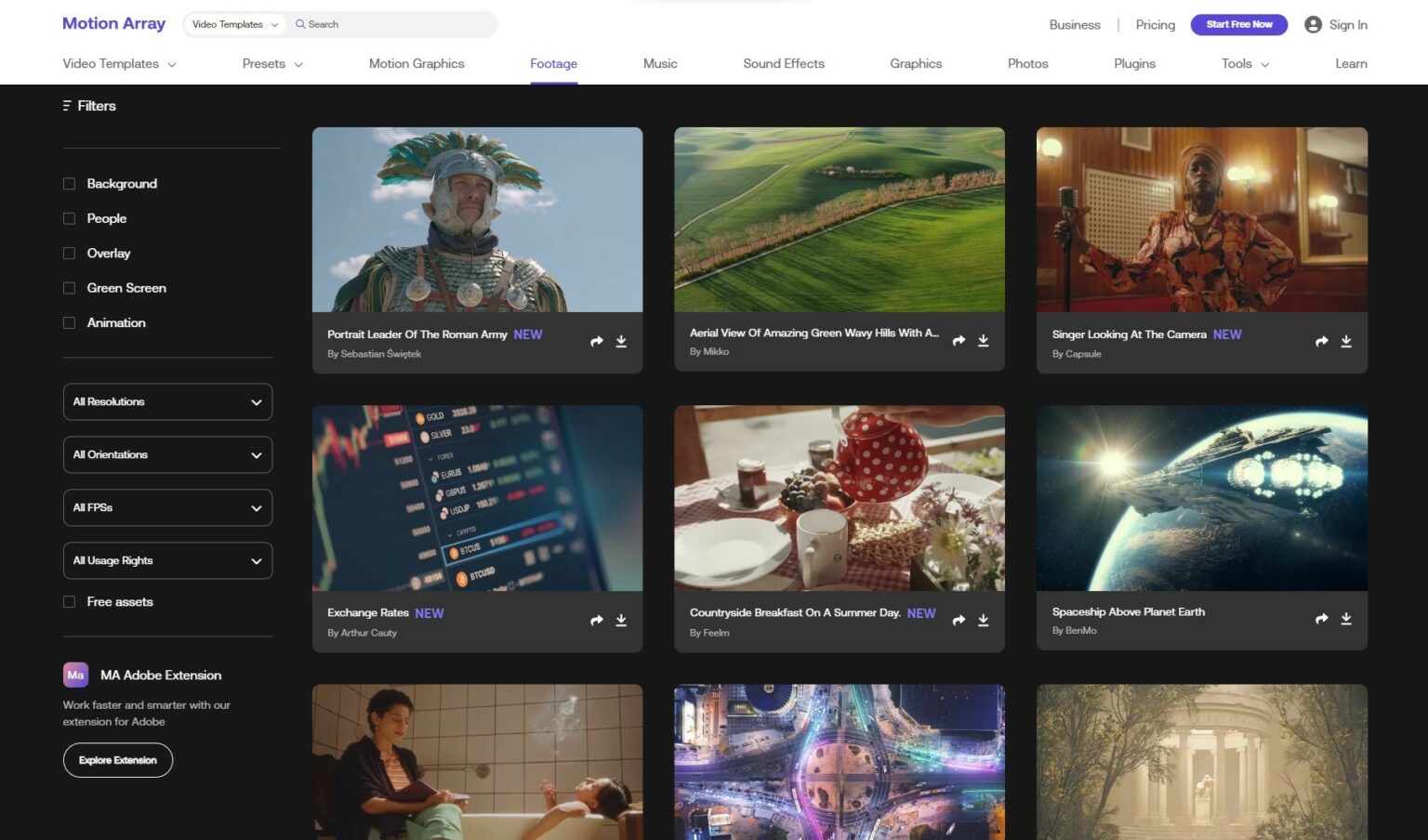Share the Exchange Rates clip

[x=596, y=620]
